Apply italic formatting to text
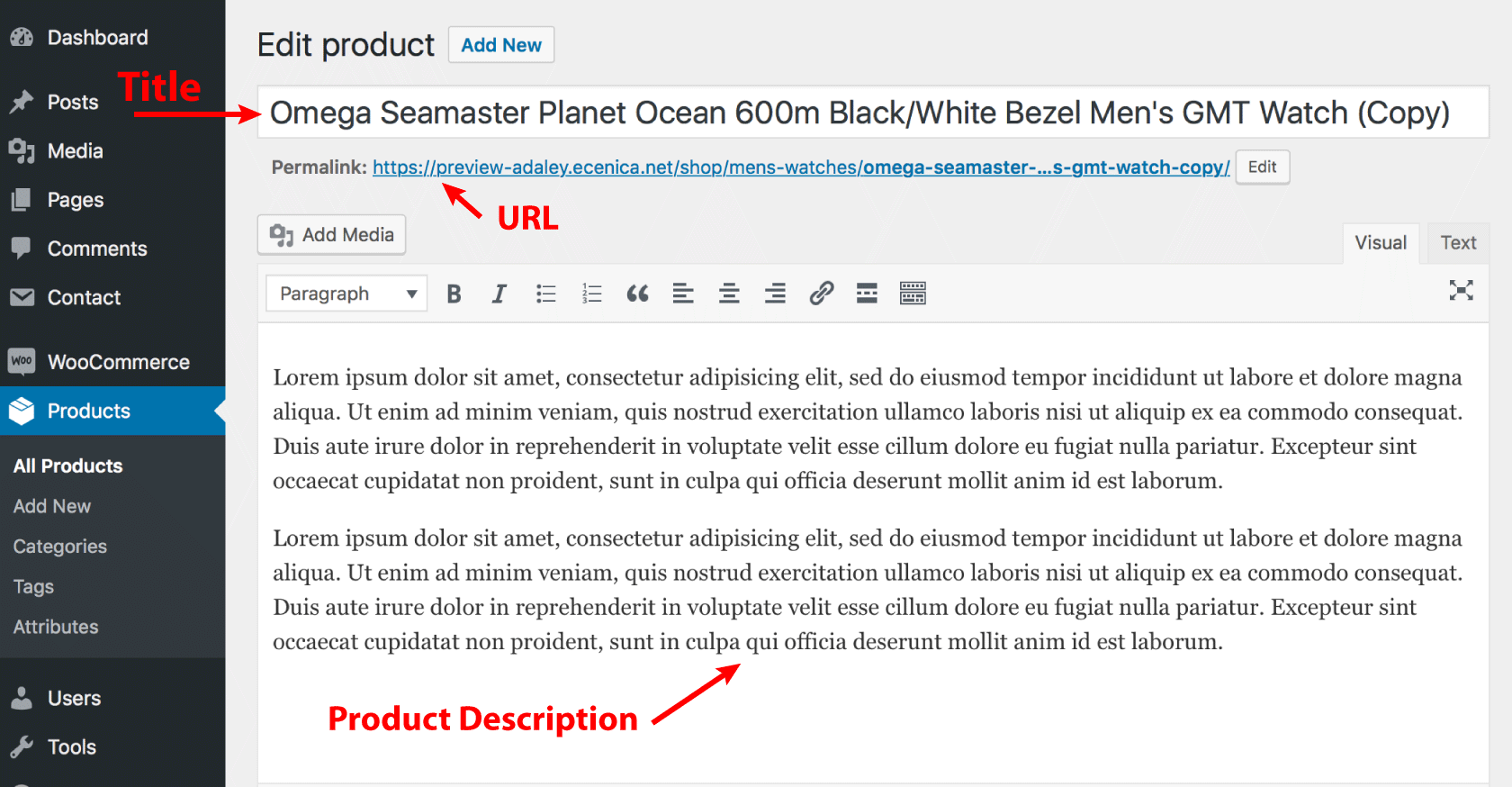The height and width of the screenshot is (787, 1512). point(499,294)
